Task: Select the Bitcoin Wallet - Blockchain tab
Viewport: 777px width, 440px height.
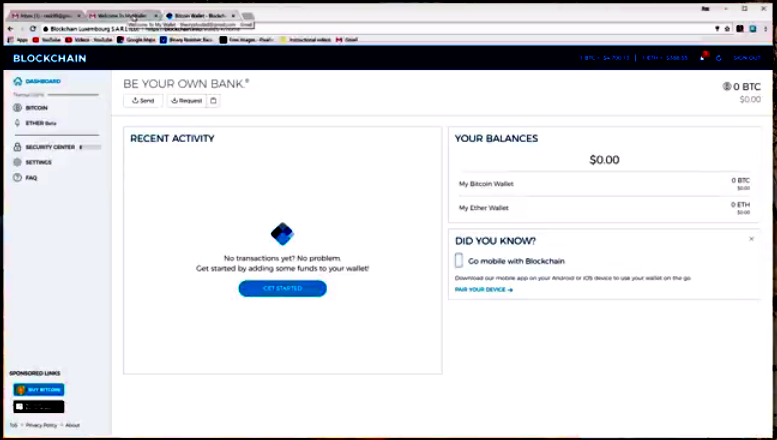Action: pos(200,16)
